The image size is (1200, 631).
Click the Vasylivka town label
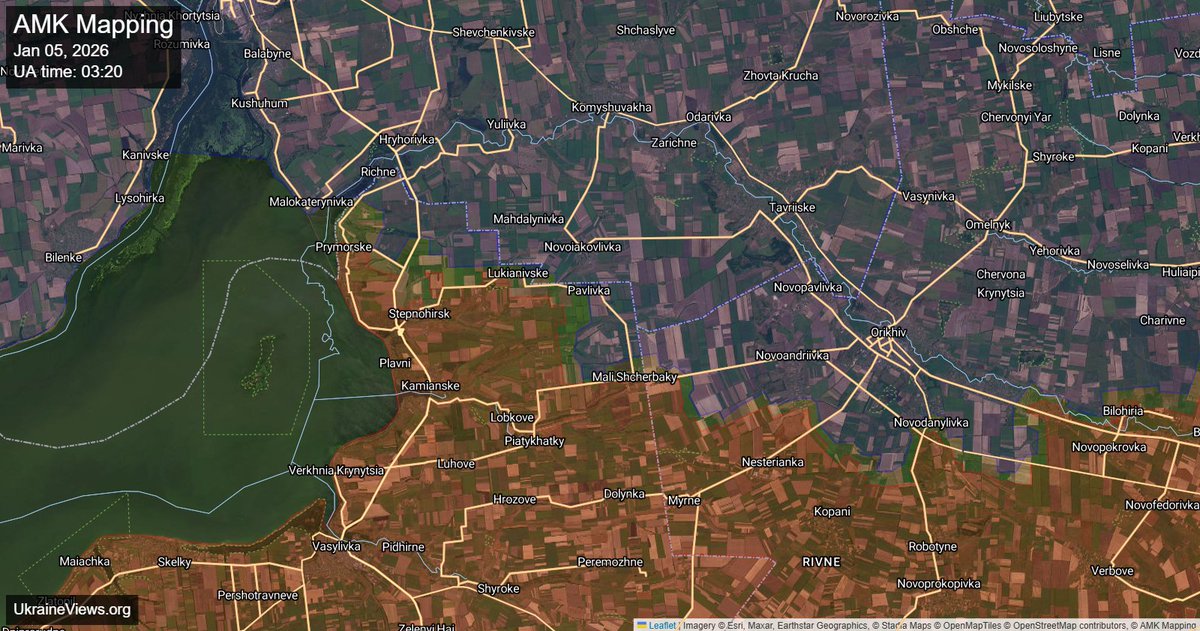pyautogui.click(x=336, y=546)
